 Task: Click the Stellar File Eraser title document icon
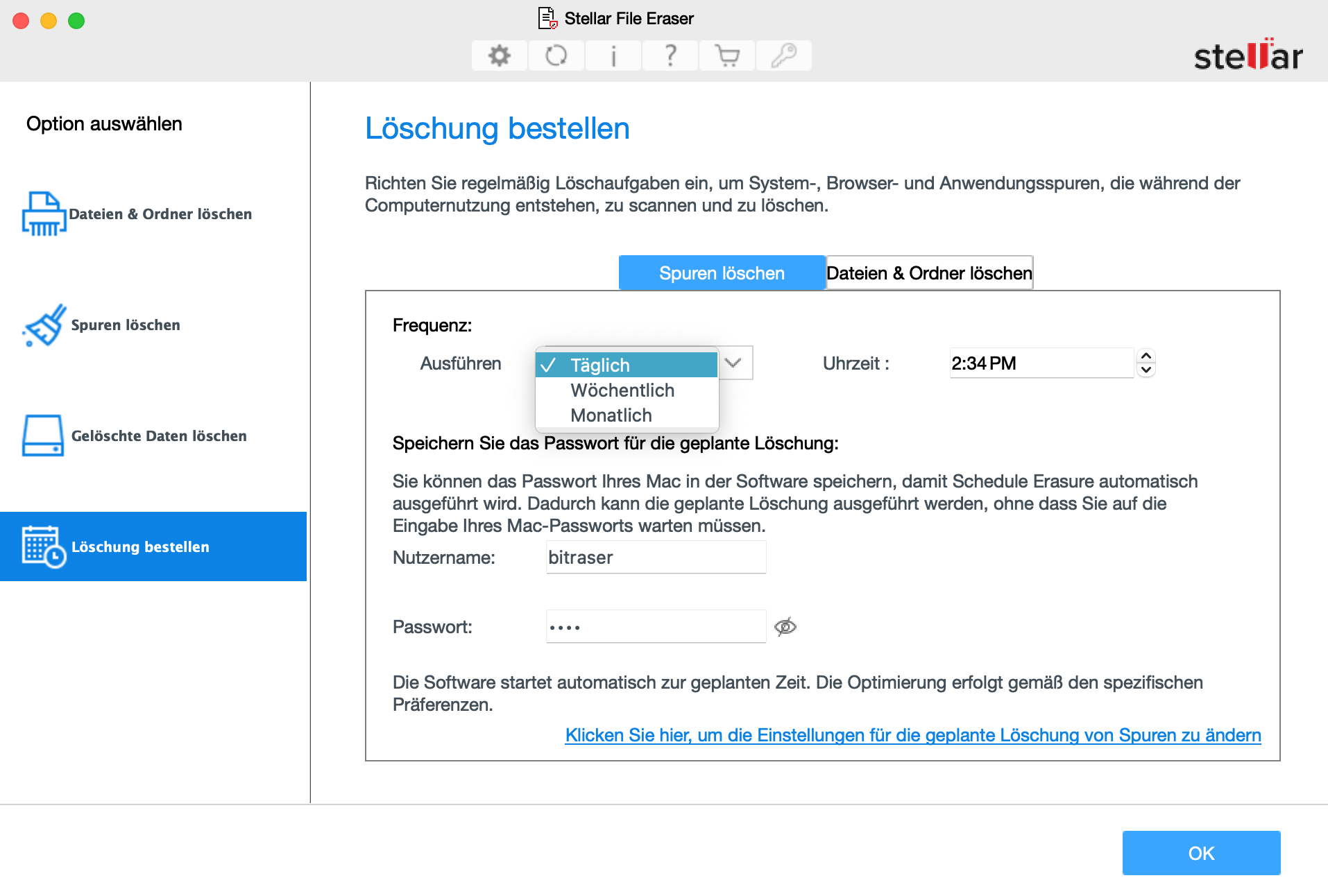(547, 18)
